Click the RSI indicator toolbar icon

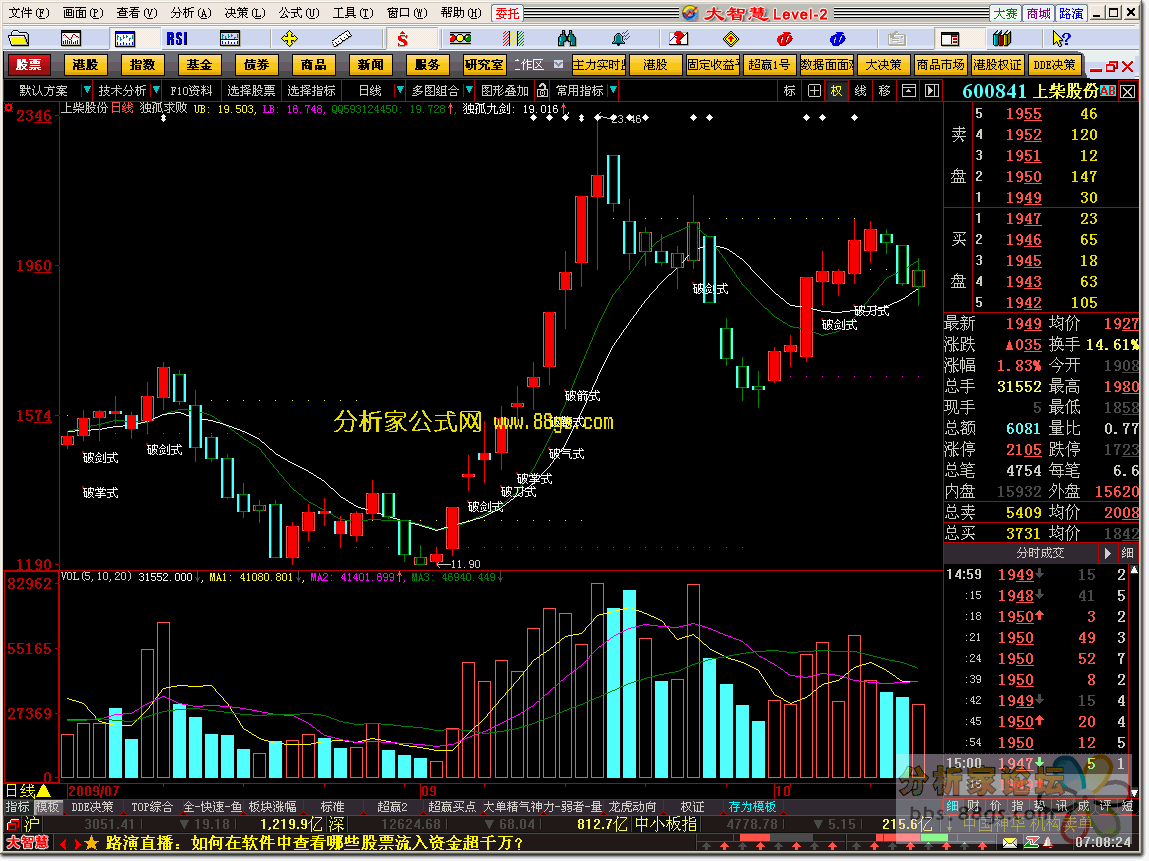point(177,39)
